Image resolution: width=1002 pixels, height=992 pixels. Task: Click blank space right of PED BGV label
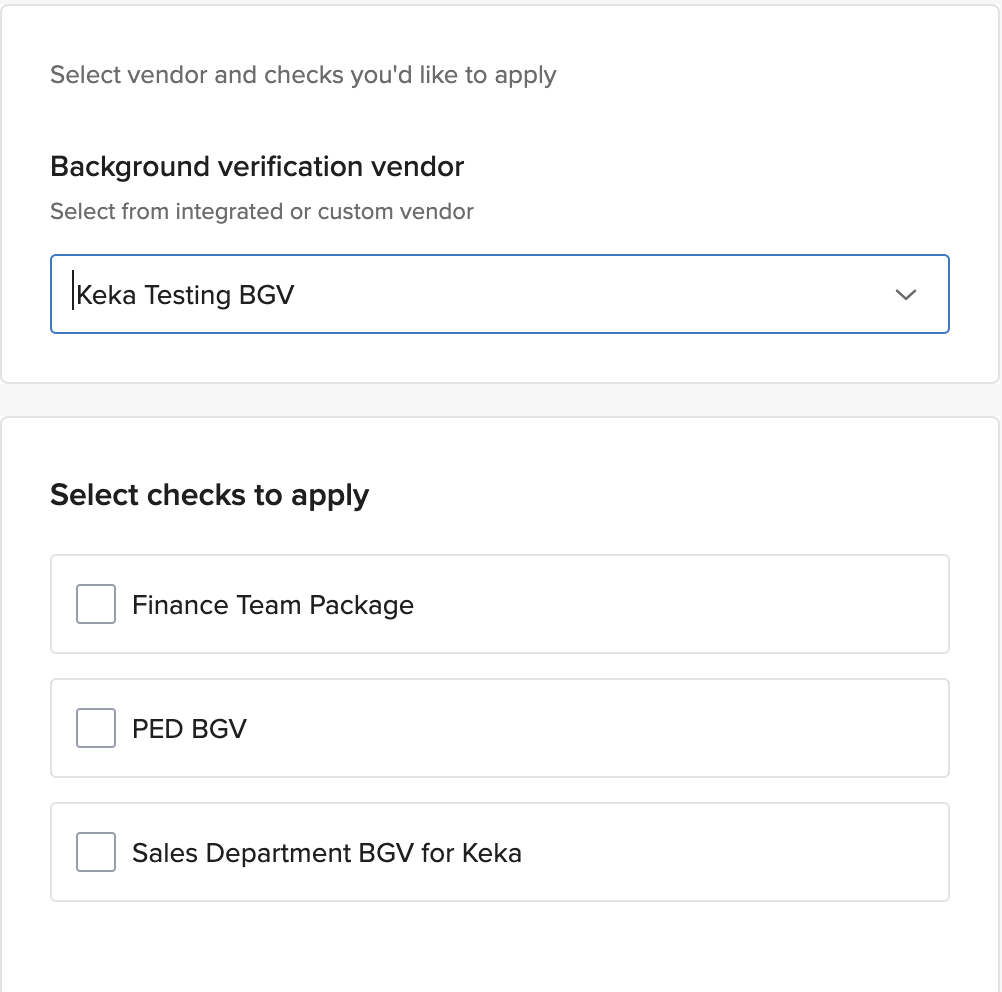(600, 729)
